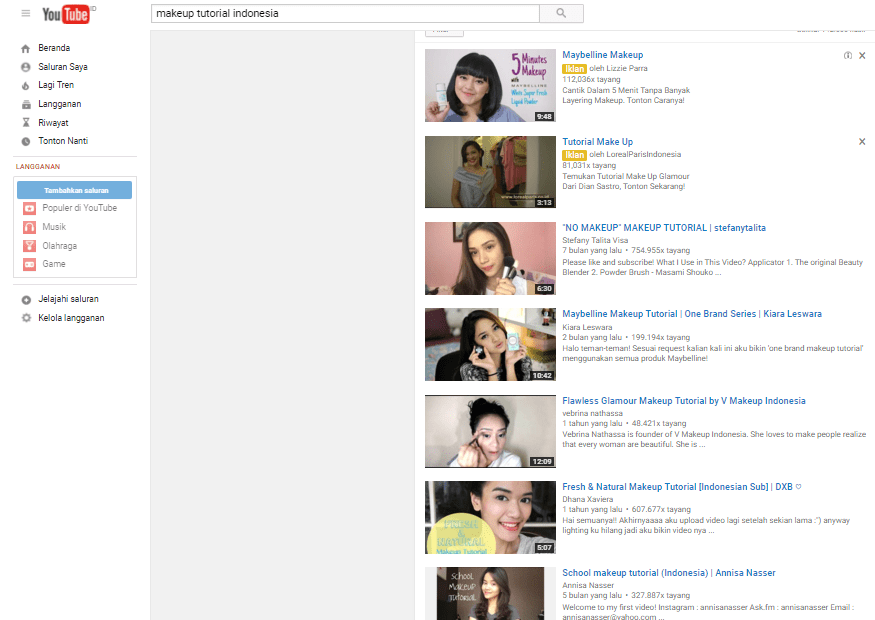Open "NO MAKEUP" MAKEUP TUTORIAL video title
875x620 pixels.
coord(664,228)
